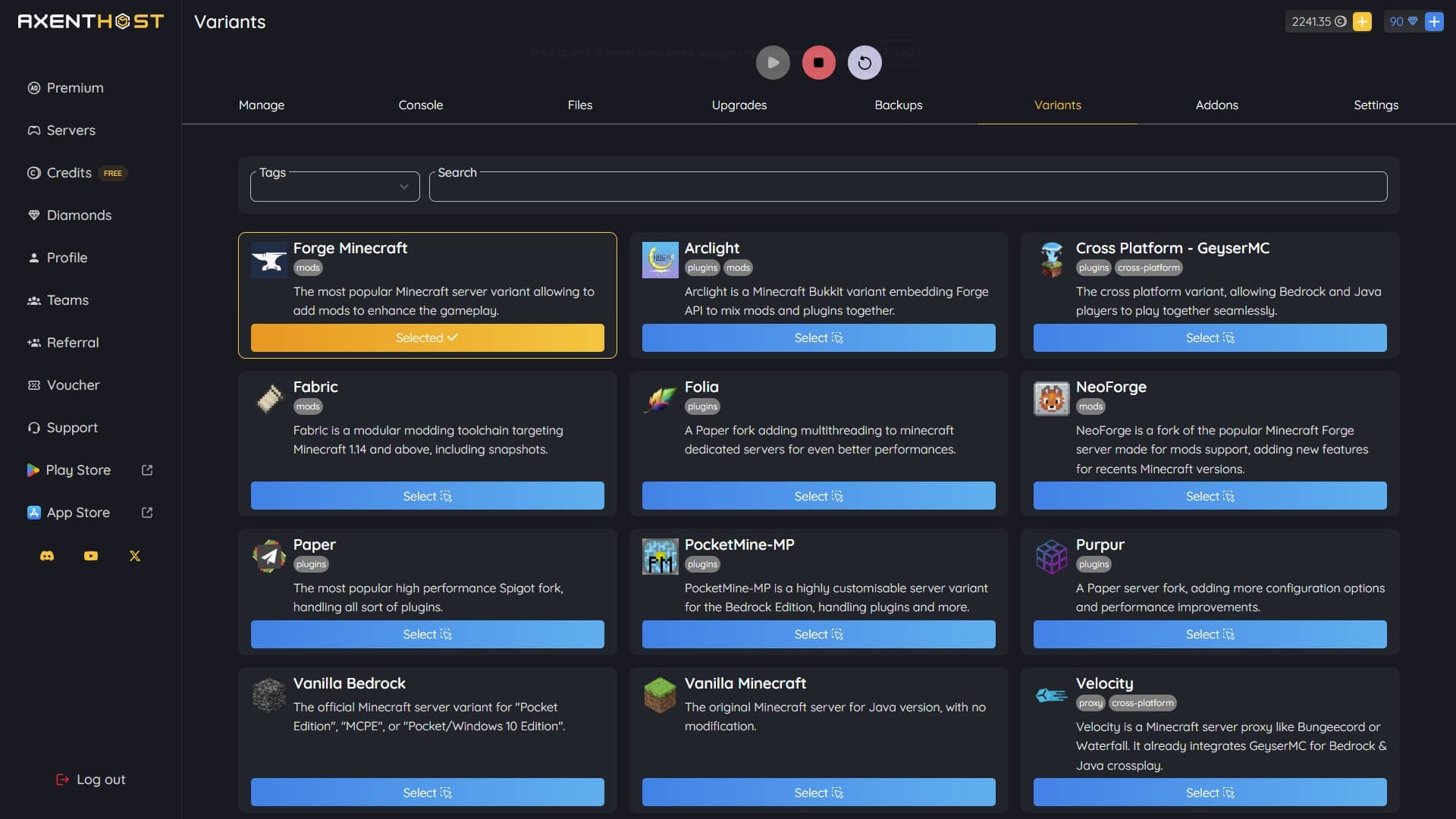
Task: Click the Search input field
Action: click(x=908, y=186)
